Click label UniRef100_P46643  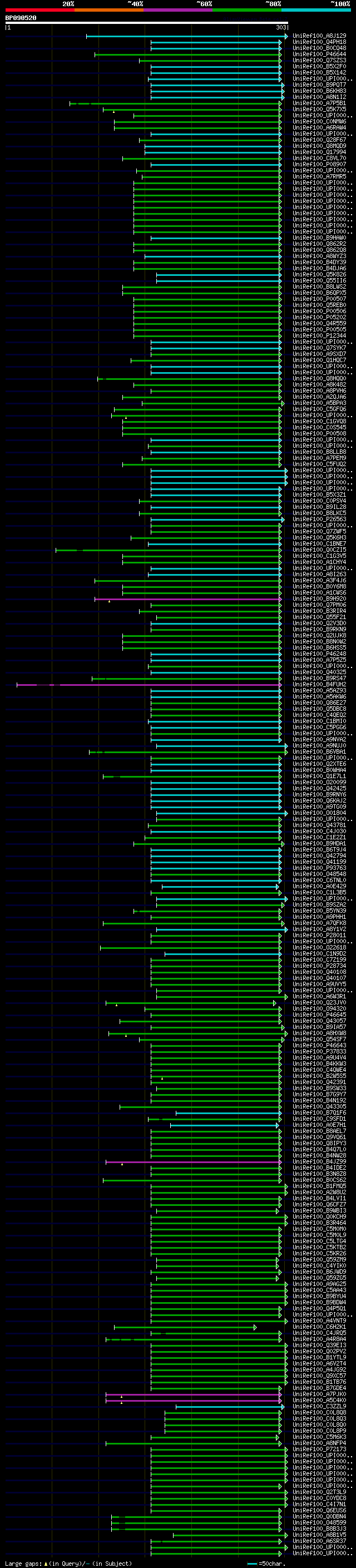coord(319,1046)
